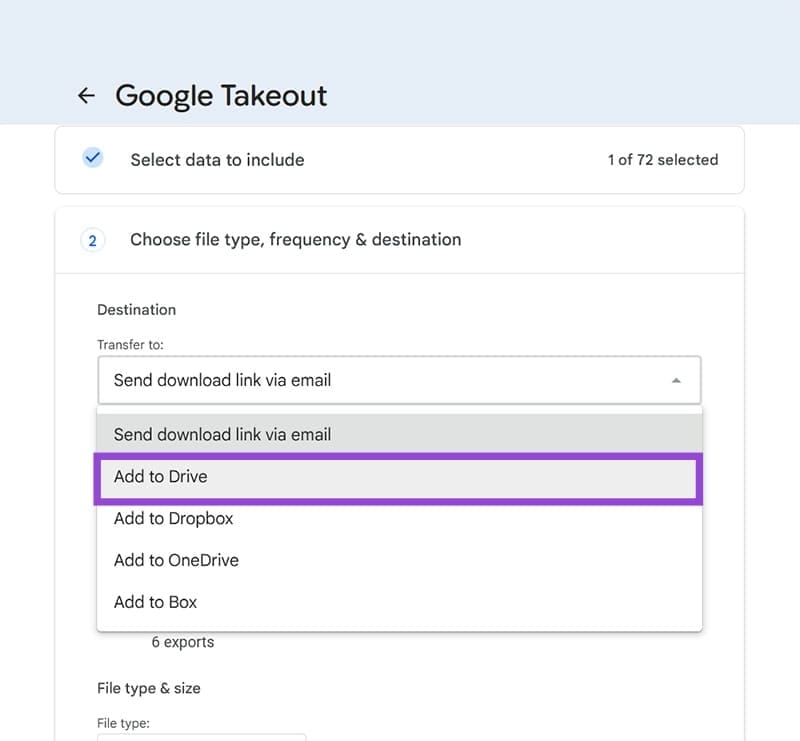Click the blue checkmark step icon
Screen dimensions: 800x741
tap(92, 159)
